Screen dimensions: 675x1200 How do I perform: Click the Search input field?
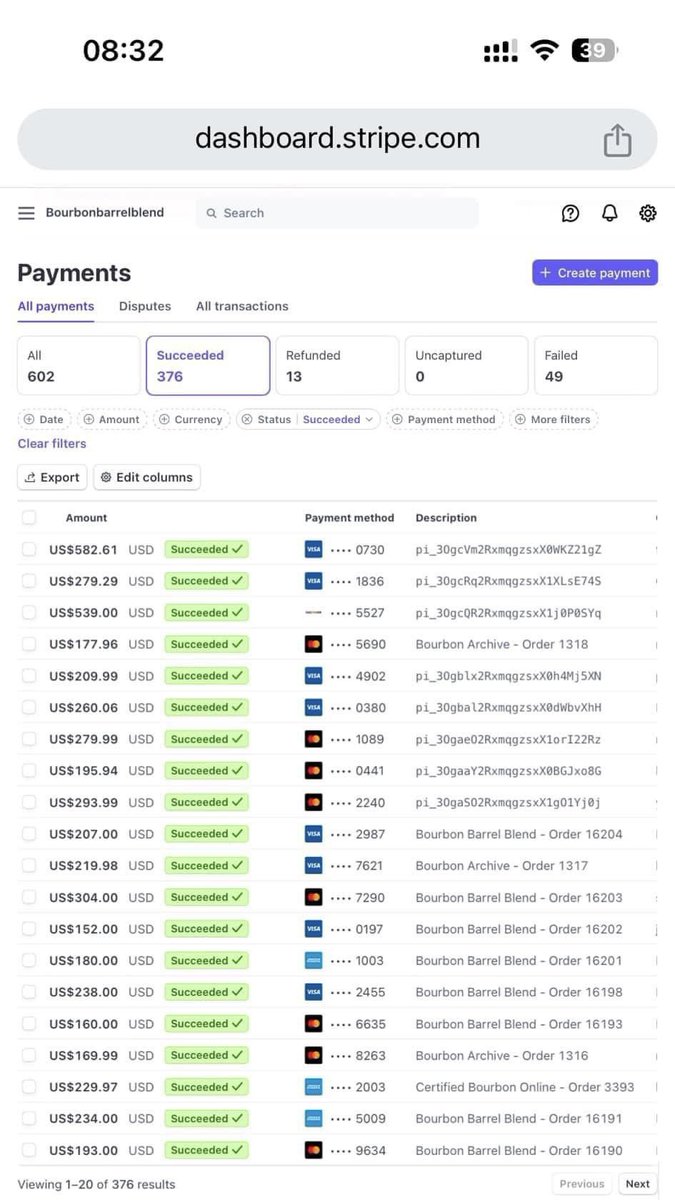point(337,213)
